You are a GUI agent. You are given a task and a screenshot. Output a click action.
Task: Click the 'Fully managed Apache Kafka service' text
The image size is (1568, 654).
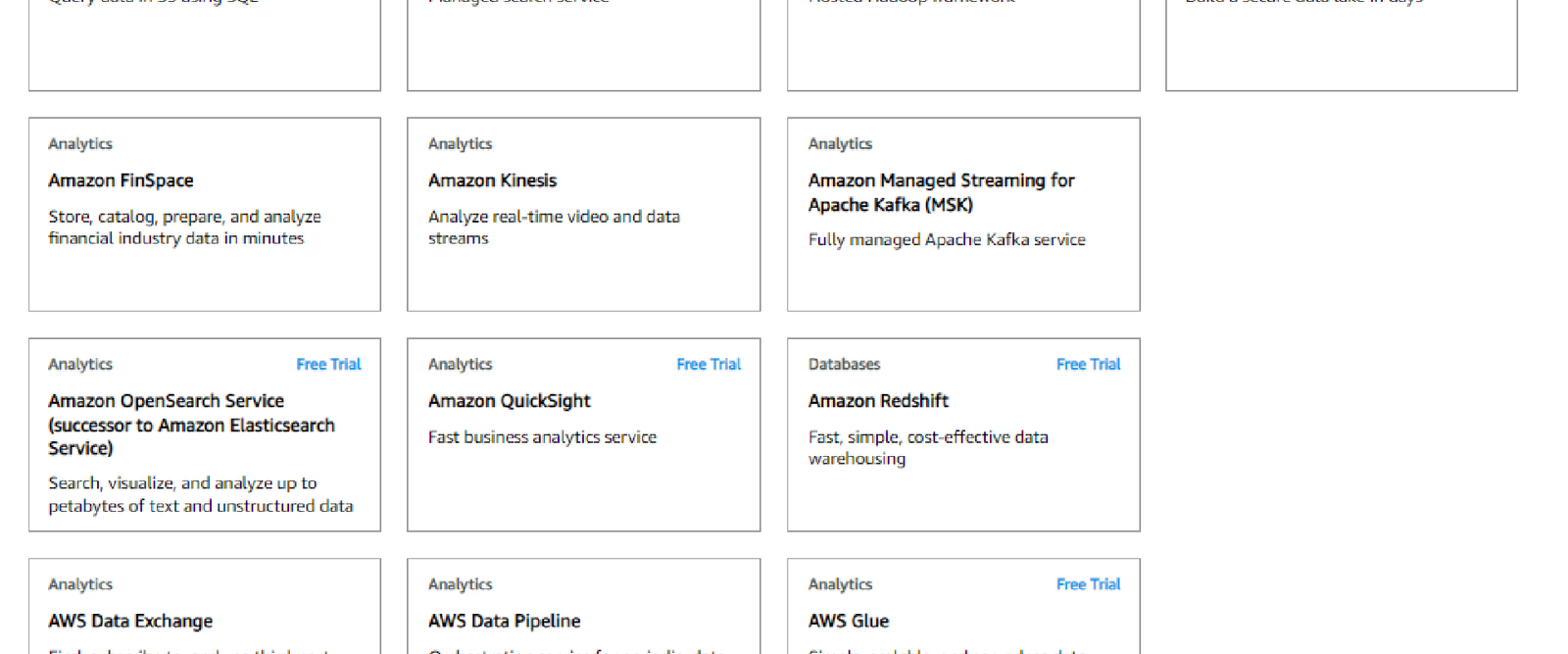tap(947, 239)
